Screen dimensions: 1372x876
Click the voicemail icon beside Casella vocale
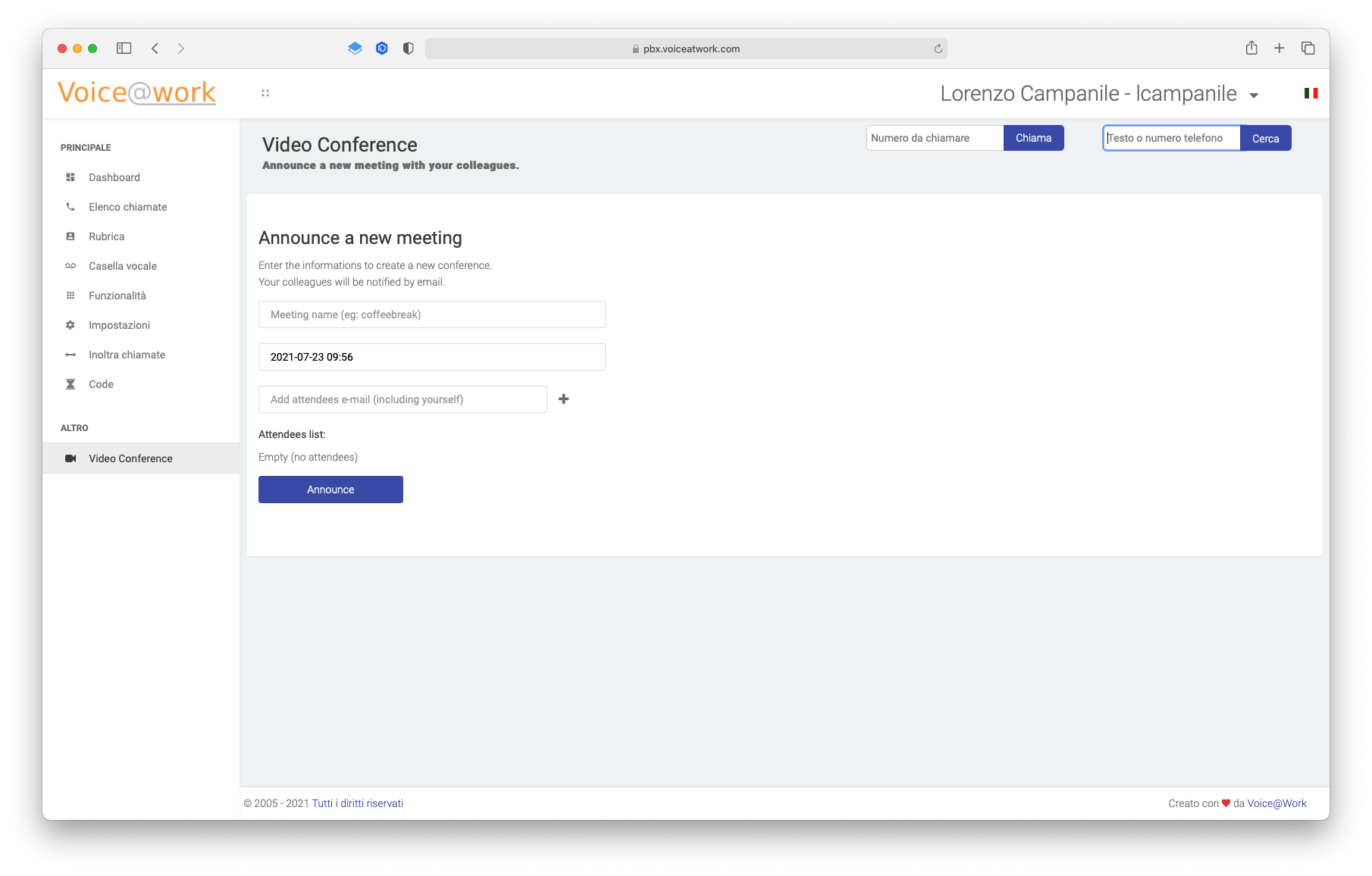tap(70, 266)
